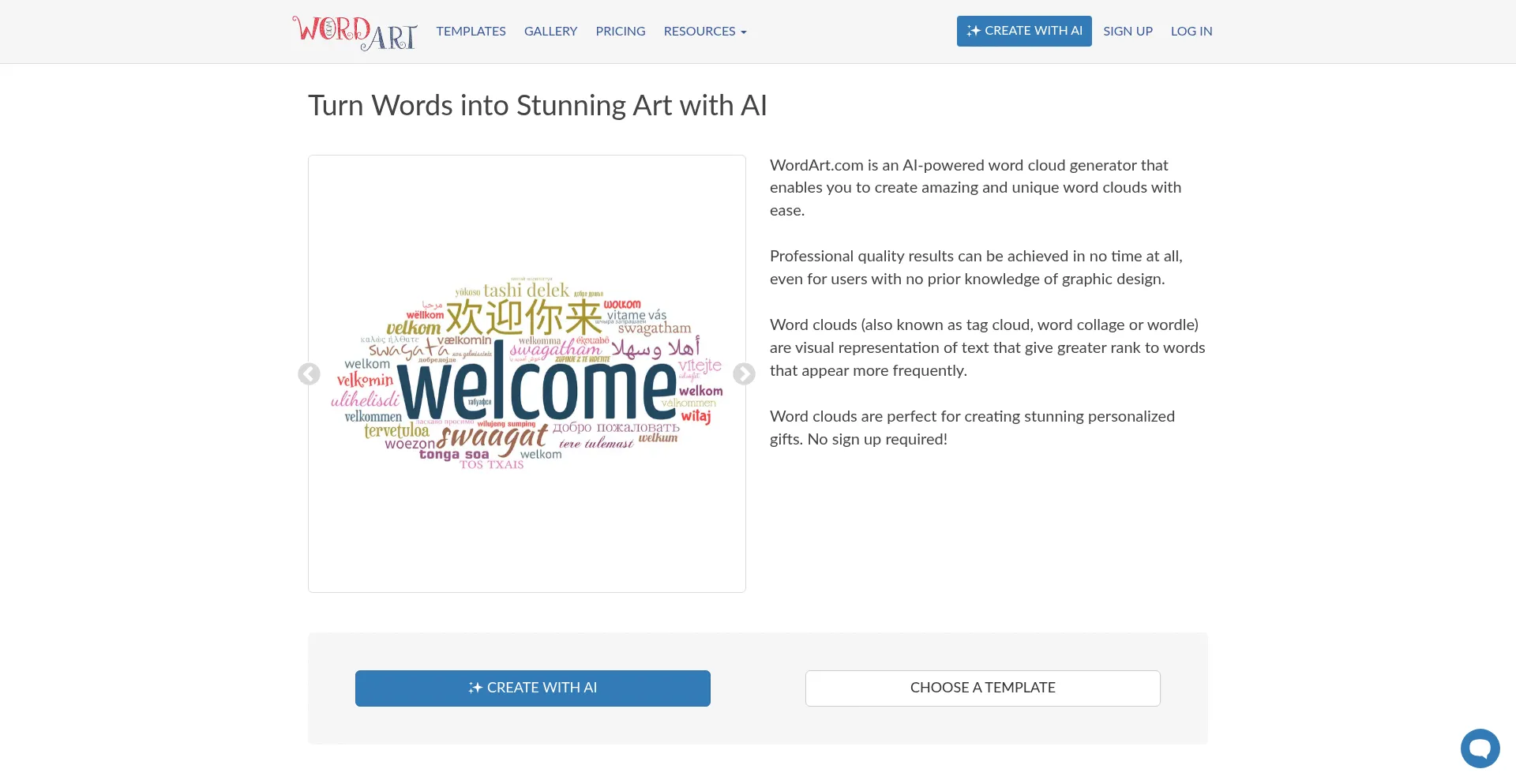
Task: Select the heading Turn Words into Stunning Art
Action: click(x=538, y=105)
